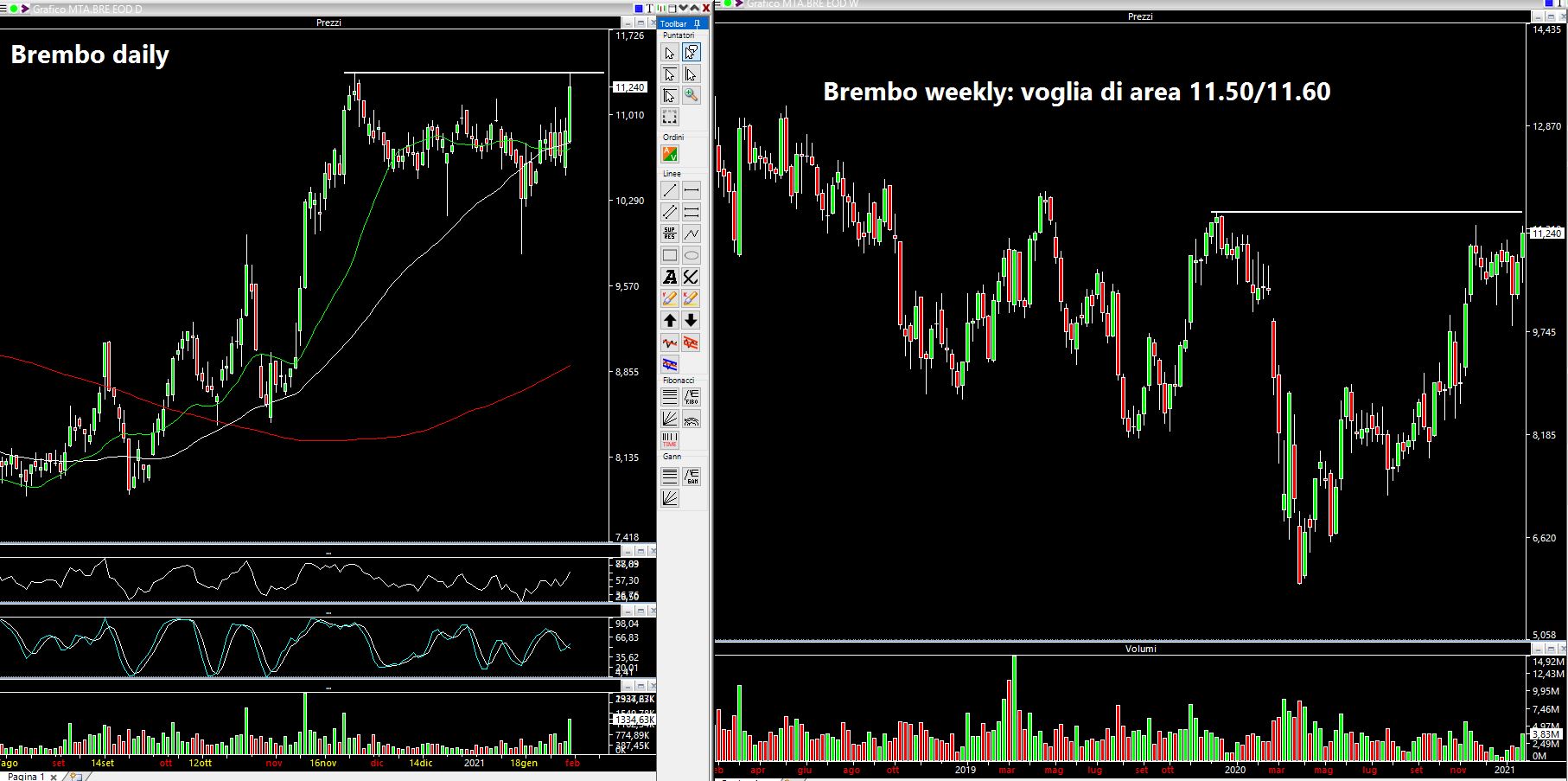The height and width of the screenshot is (781, 1568).
Task: Select the parallel diagonal channel tool
Action: pyautogui.click(x=669, y=213)
